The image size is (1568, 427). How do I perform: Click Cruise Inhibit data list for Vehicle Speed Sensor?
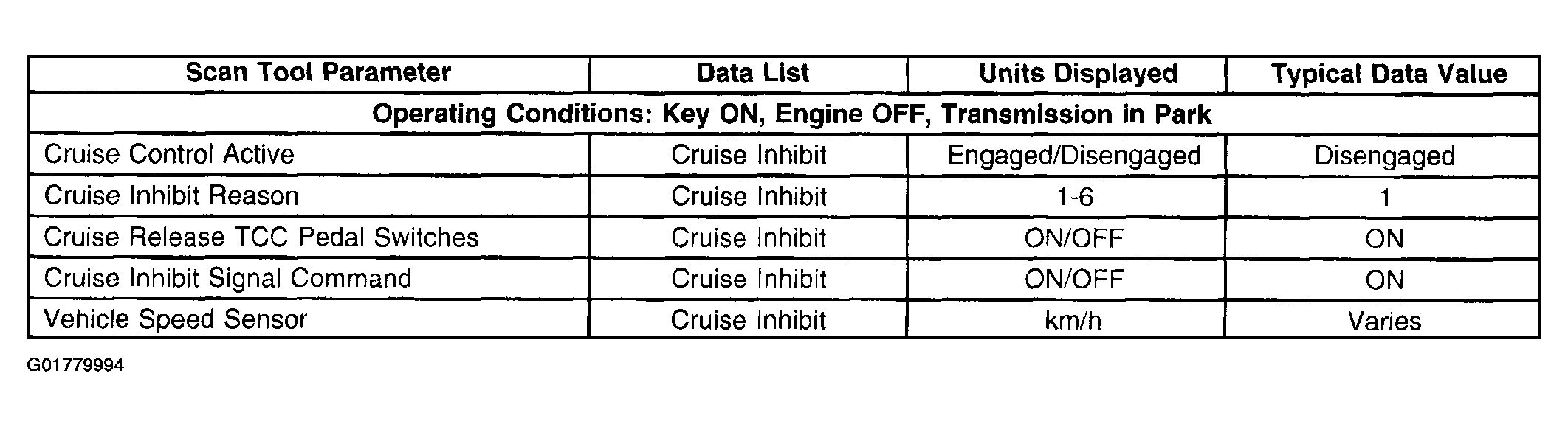tap(748, 320)
